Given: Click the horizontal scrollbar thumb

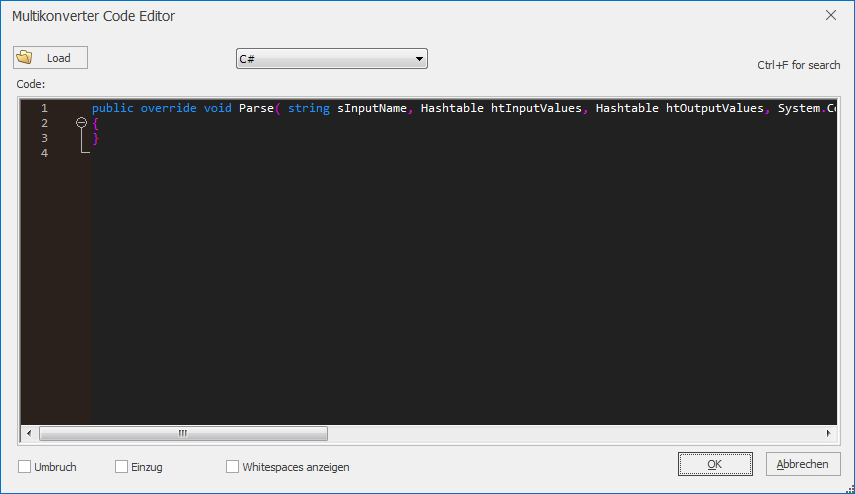Looking at the screenshot, I should (x=183, y=433).
